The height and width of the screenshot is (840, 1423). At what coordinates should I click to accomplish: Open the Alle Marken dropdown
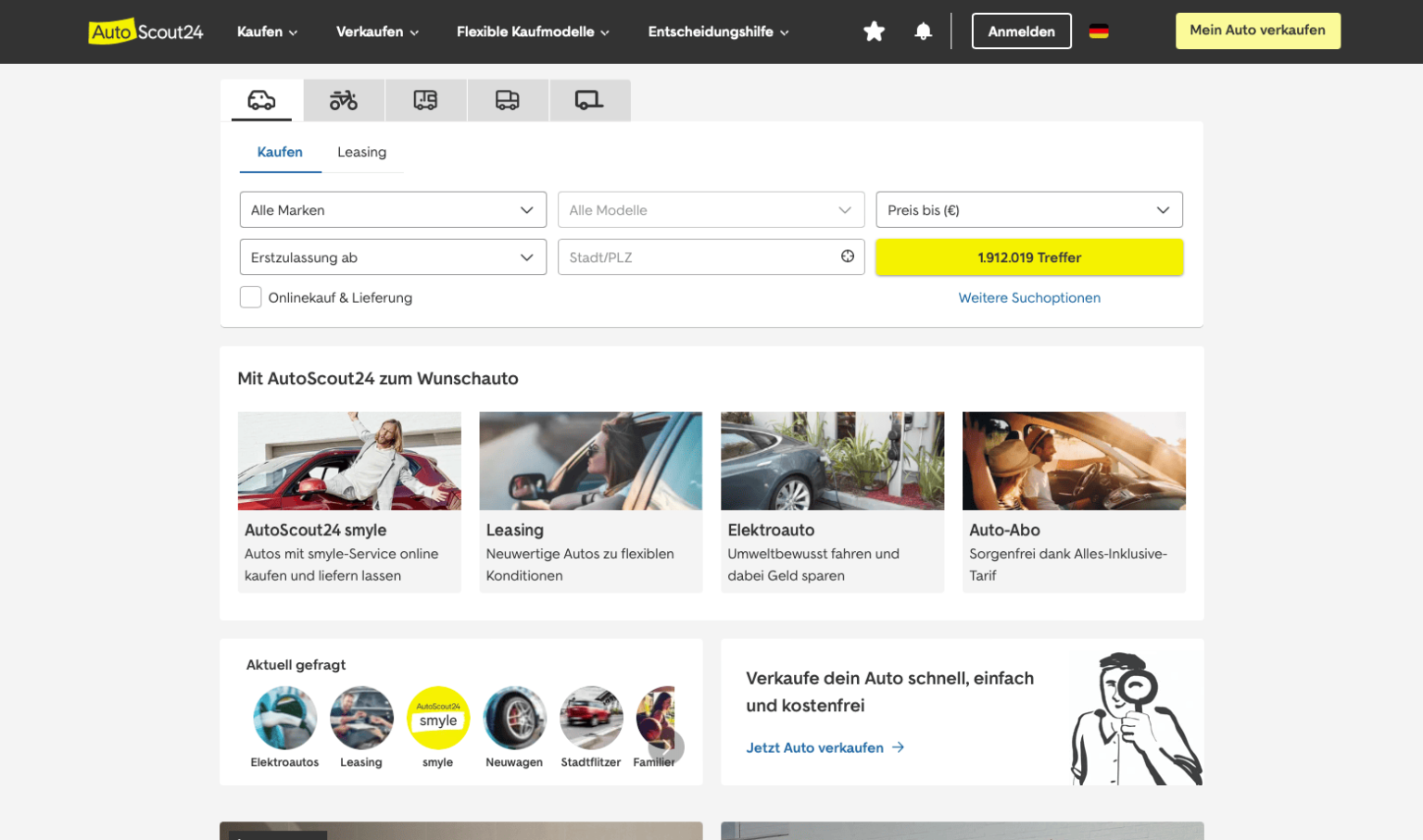(x=392, y=209)
